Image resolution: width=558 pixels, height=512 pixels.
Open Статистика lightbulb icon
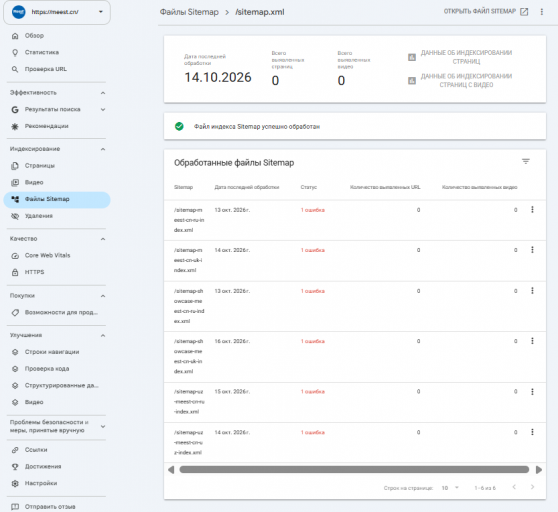tap(15, 52)
